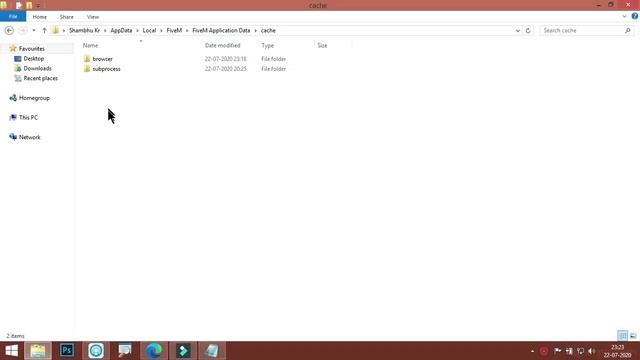
Task: Open the browser folder
Action: [x=102, y=59]
